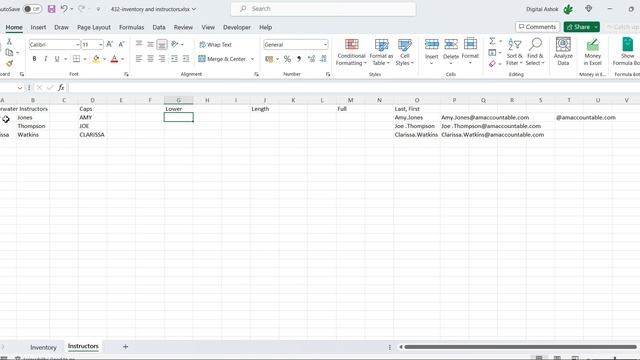
Task: Open the Insert ribbon tab
Action: pos(38,27)
